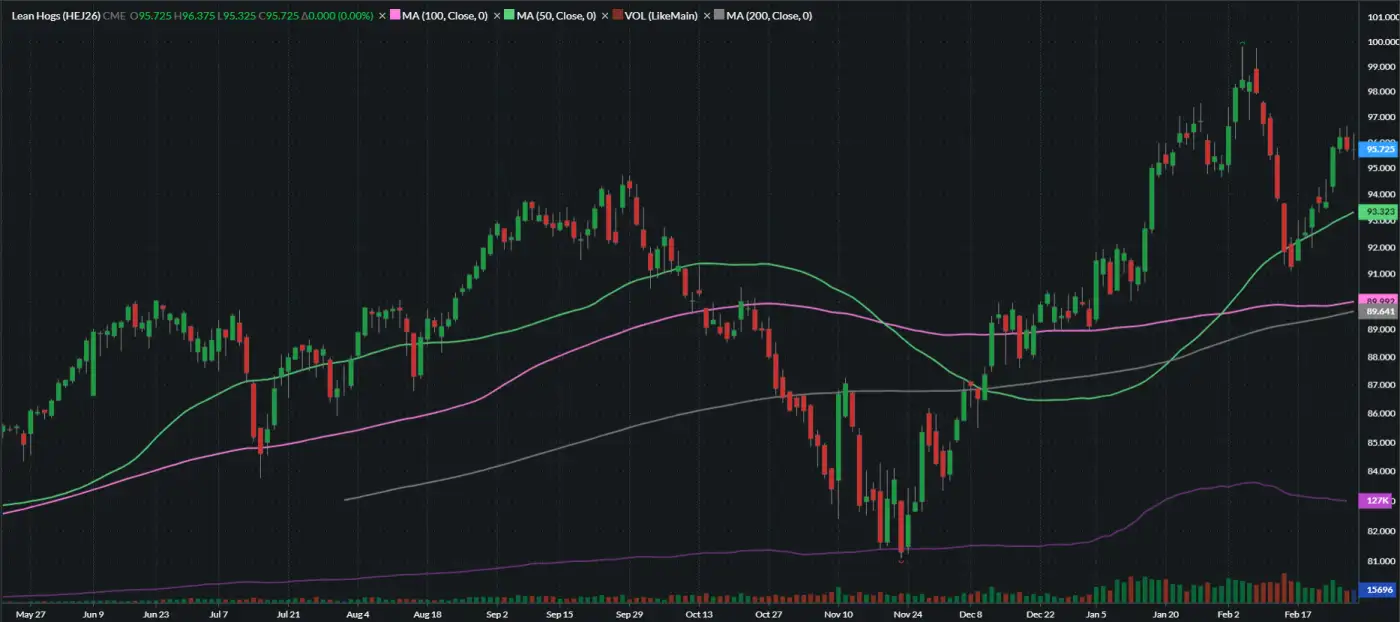Click the green MA 50 color swatch

[507, 16]
